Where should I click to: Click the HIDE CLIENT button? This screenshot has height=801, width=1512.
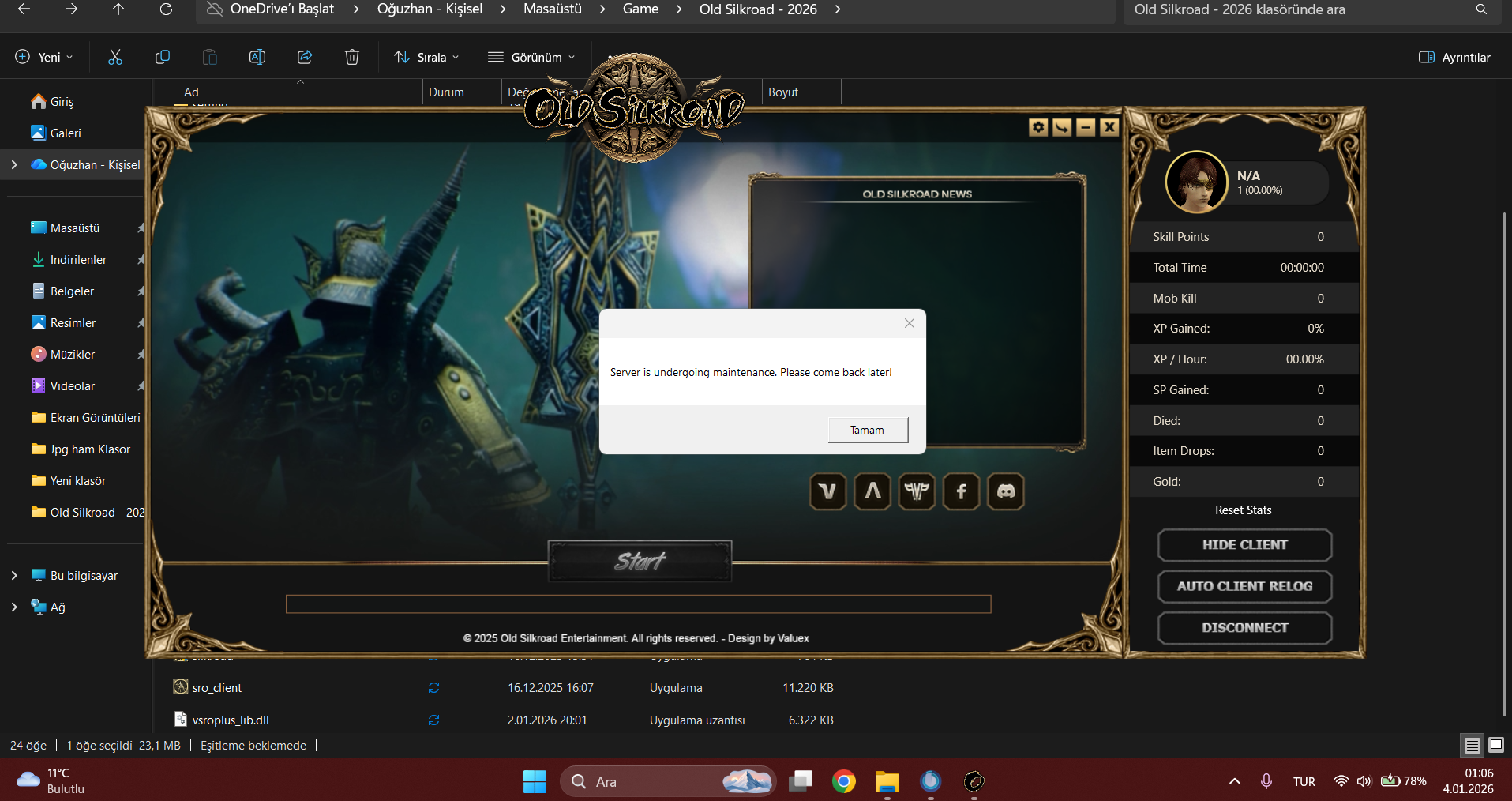1244,545
